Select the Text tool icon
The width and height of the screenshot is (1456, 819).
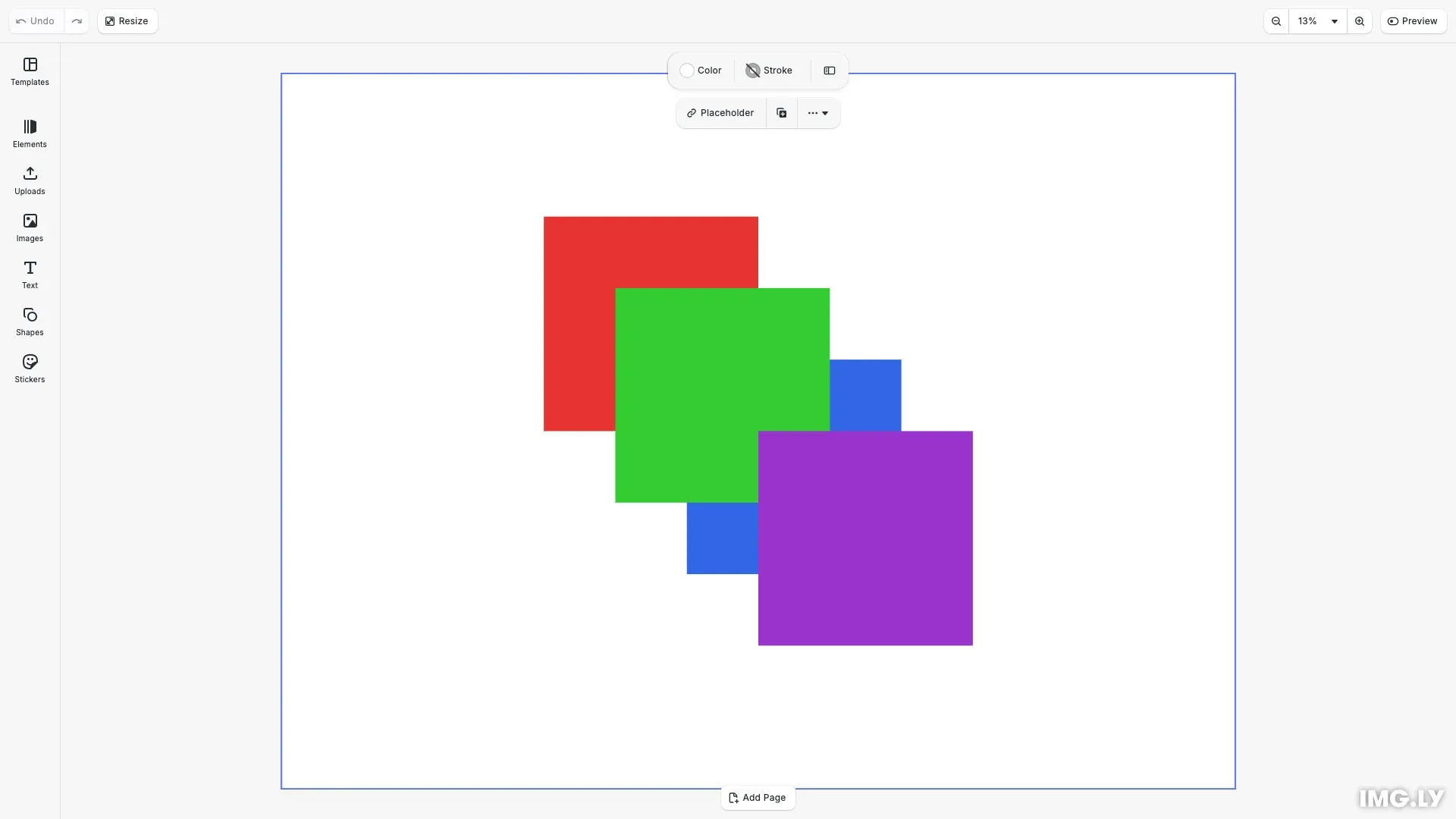click(29, 275)
